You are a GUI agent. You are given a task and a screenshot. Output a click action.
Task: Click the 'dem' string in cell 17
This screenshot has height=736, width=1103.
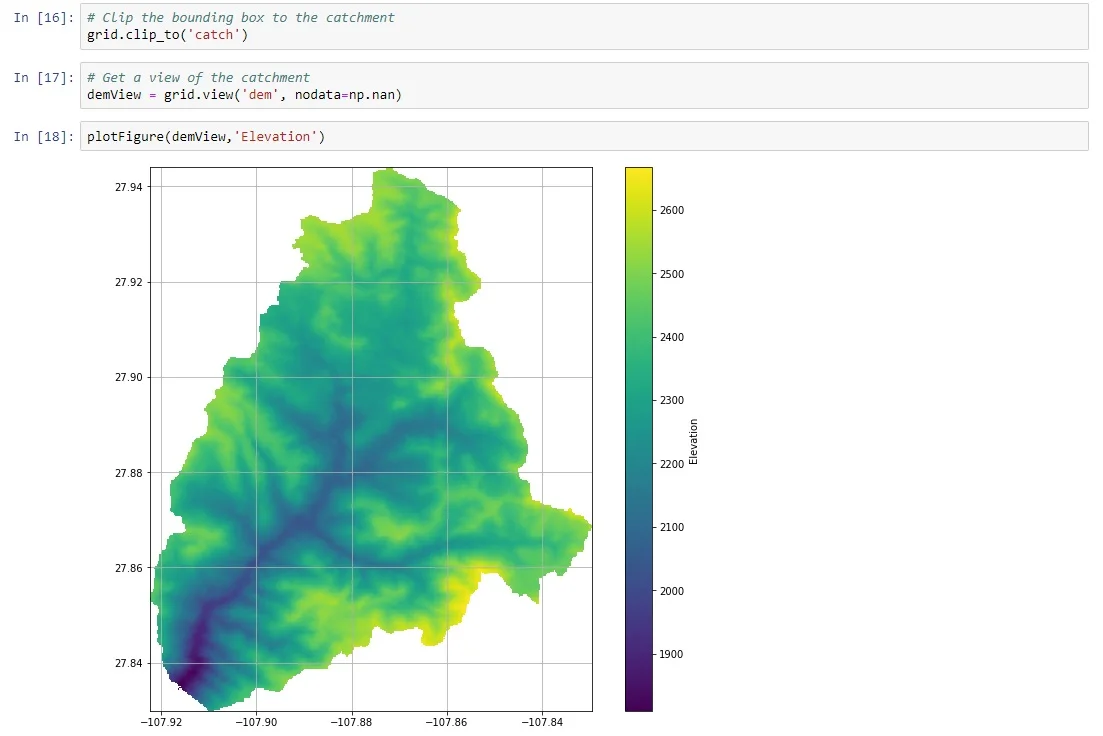tap(260, 94)
